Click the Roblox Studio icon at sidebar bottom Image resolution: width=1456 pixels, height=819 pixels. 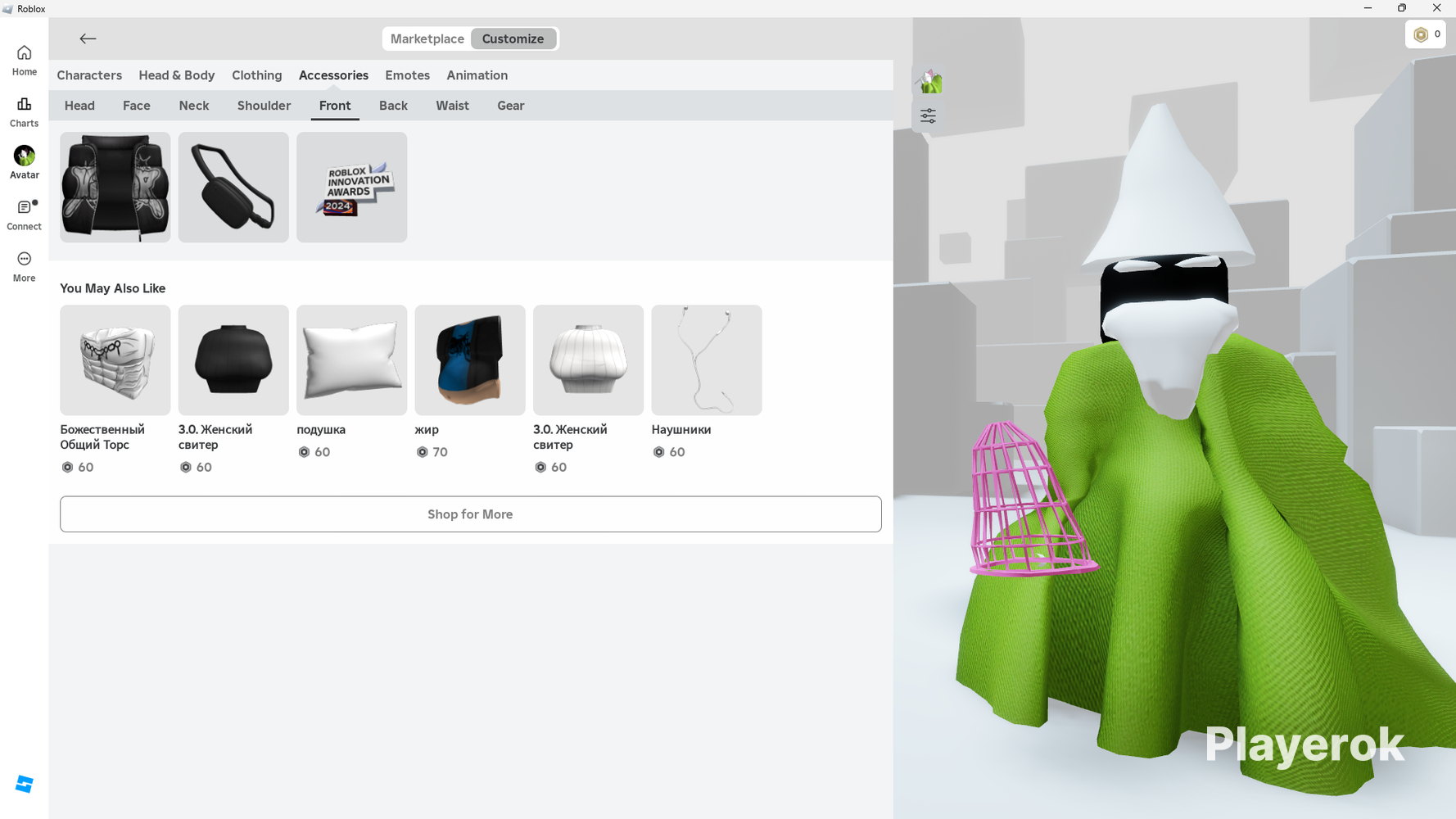[25, 785]
